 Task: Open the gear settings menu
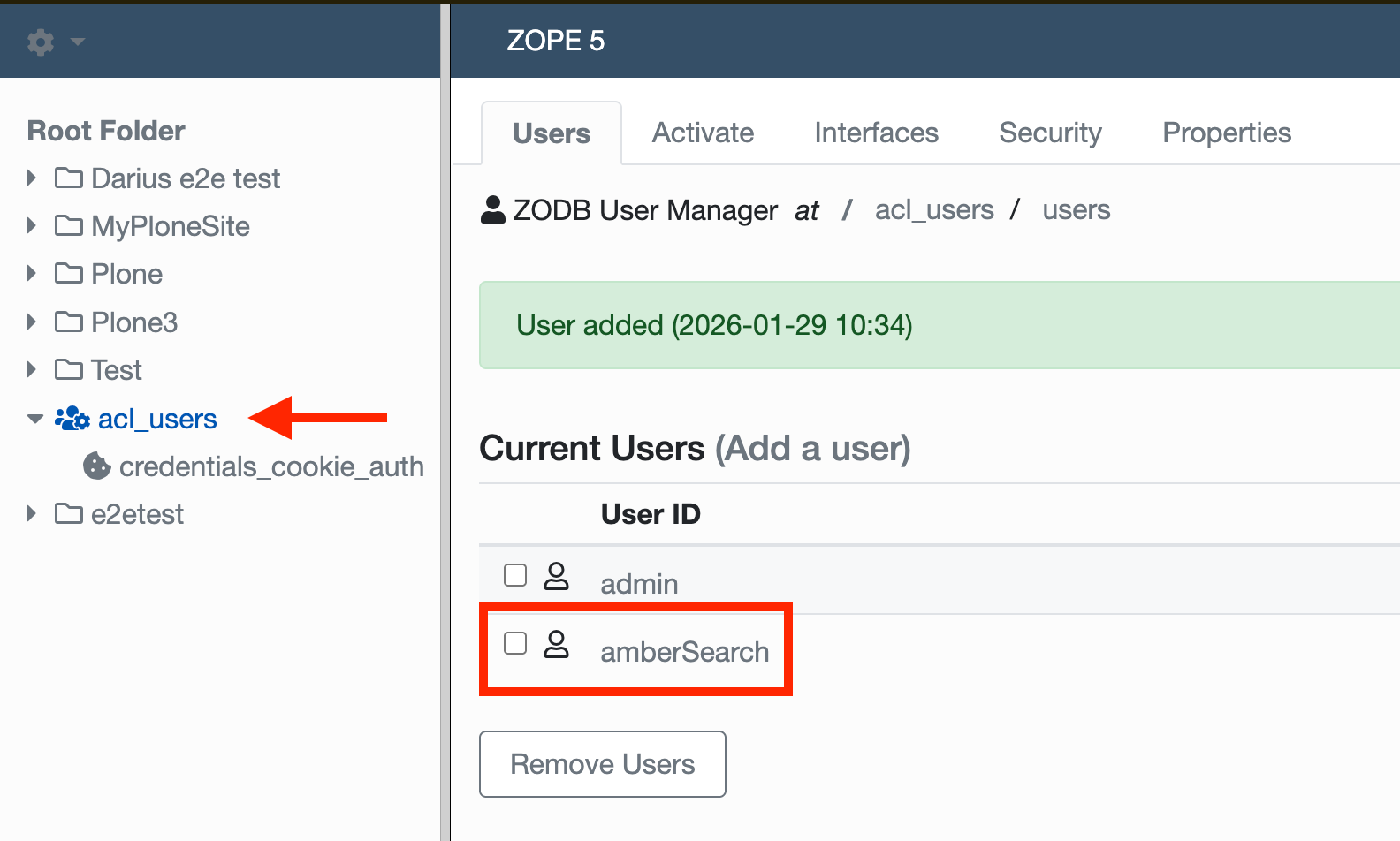coord(41,42)
